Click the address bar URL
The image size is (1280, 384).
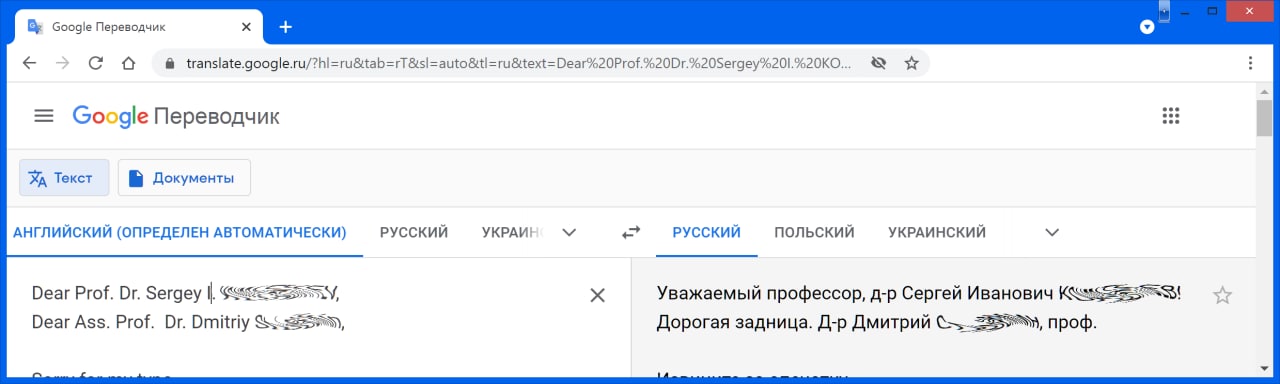[519, 63]
